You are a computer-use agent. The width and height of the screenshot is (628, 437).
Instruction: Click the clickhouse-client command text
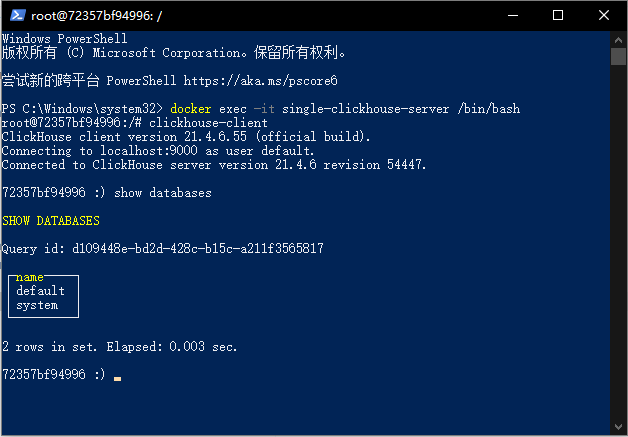(208, 123)
